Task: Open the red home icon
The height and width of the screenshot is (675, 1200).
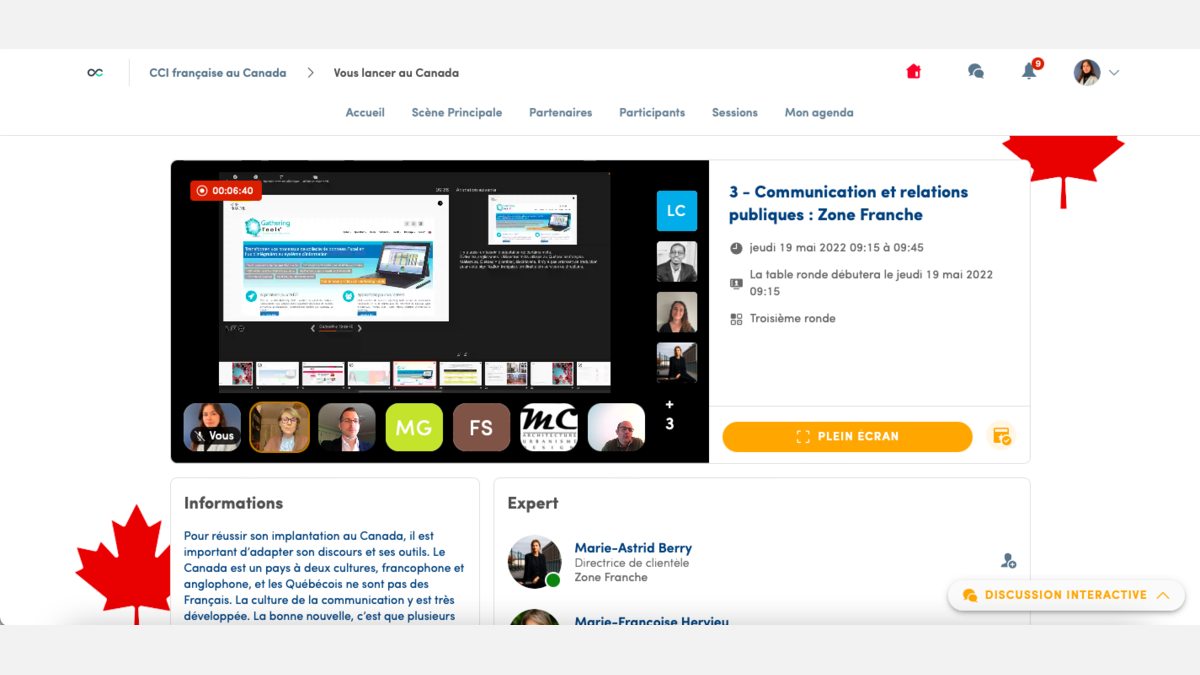Action: (x=913, y=72)
